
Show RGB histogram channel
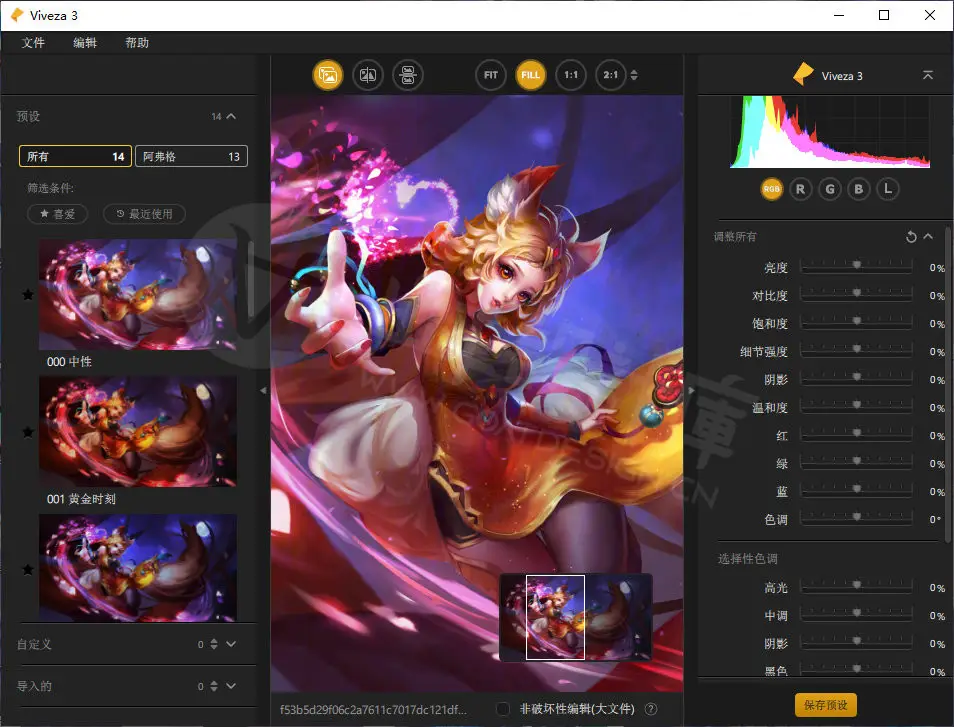[x=771, y=189]
